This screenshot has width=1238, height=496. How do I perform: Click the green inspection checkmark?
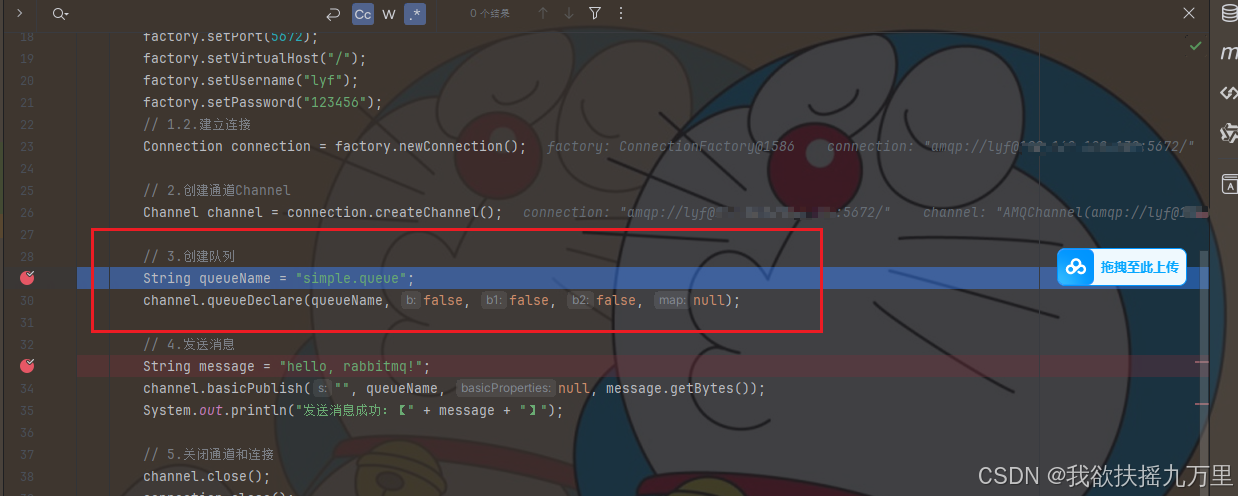pos(1195,46)
